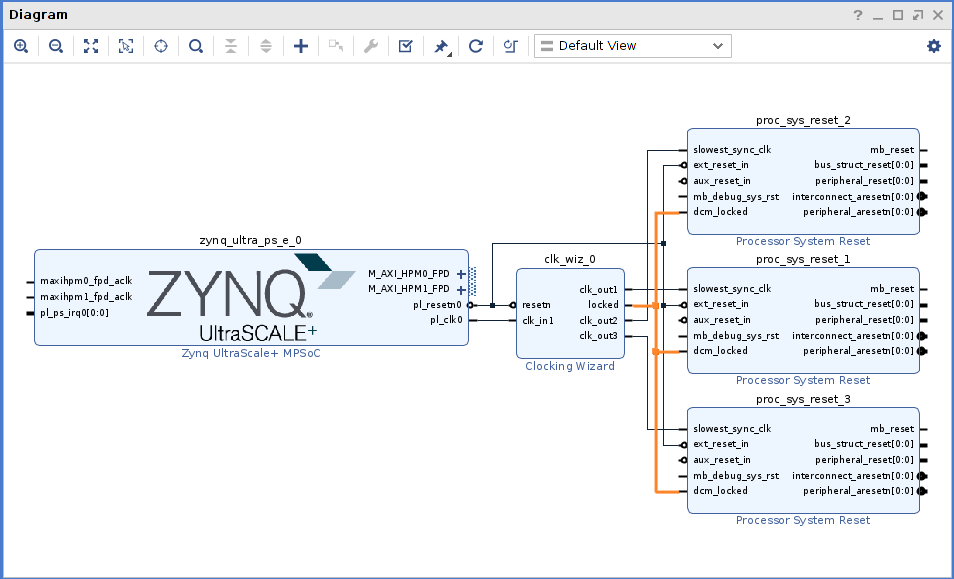Viewport: 954px width, 579px height.
Task: Open diagram settings gear icon
Action: click(x=934, y=46)
